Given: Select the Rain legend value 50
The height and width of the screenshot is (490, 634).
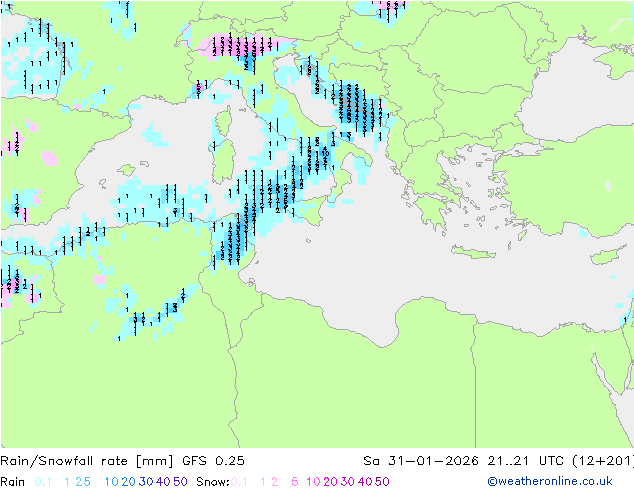Looking at the screenshot, I should [180, 482].
